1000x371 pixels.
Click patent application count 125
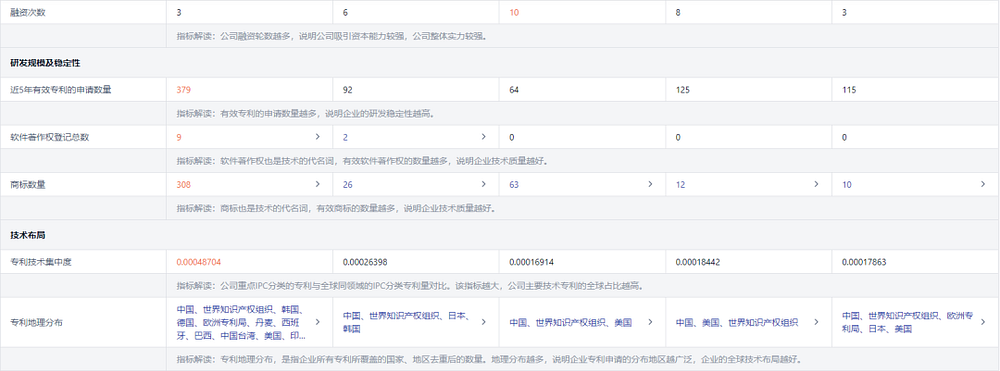tap(682, 90)
